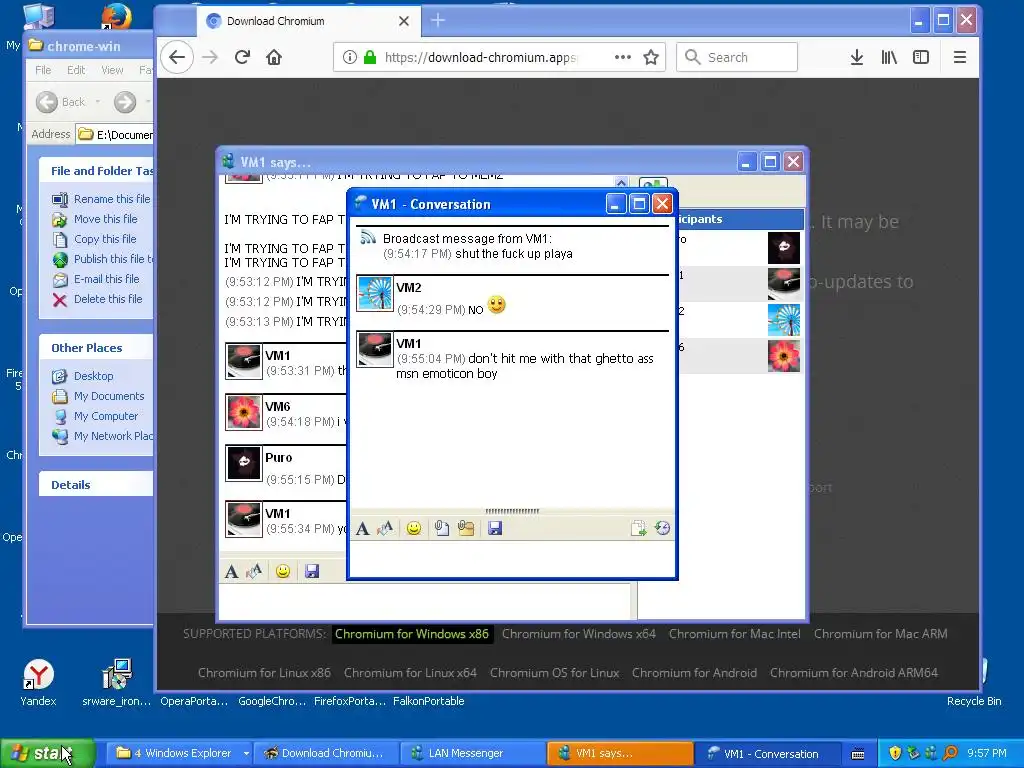Open font icon in VM1 says window toolbar
The height and width of the screenshot is (768, 1024).
pyautogui.click(x=231, y=571)
